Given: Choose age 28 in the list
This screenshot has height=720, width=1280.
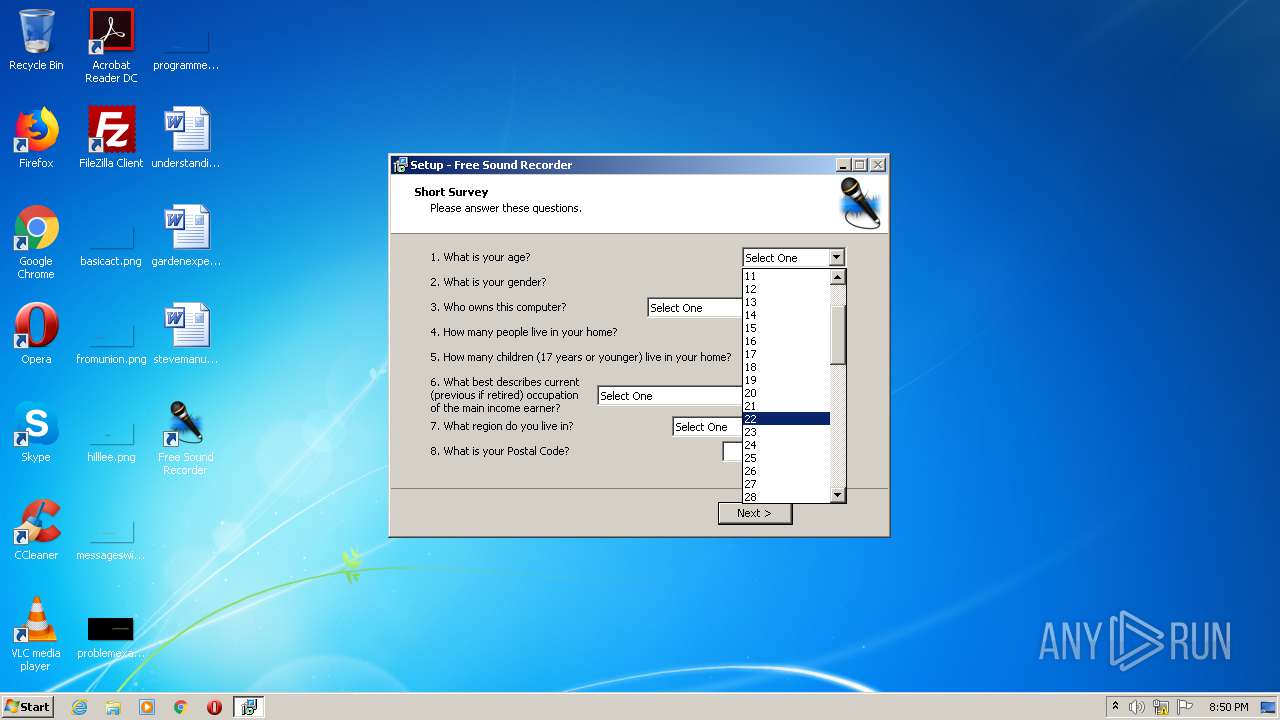Looking at the screenshot, I should [787, 497].
